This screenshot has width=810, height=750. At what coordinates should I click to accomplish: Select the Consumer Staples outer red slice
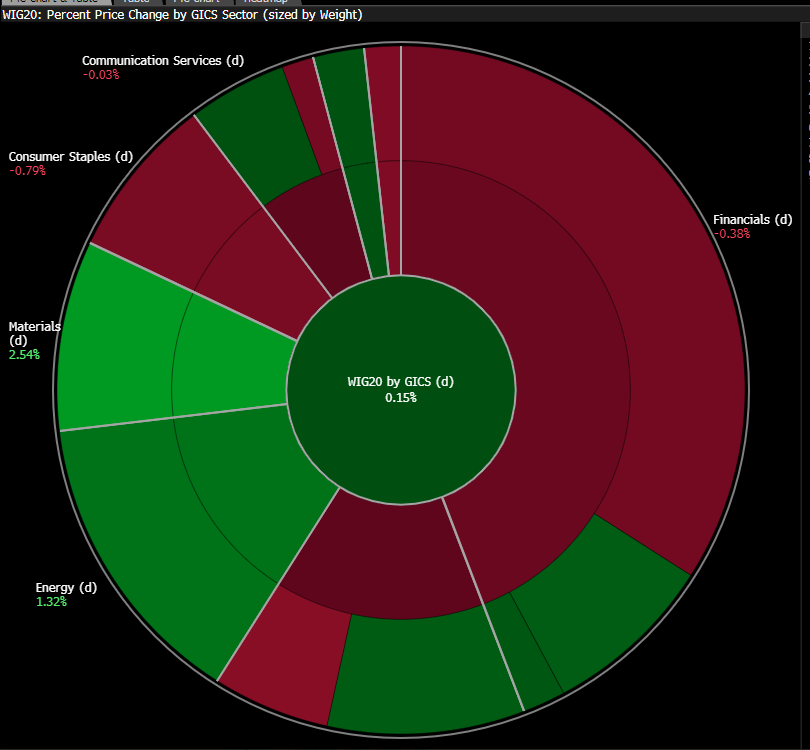(x=176, y=201)
